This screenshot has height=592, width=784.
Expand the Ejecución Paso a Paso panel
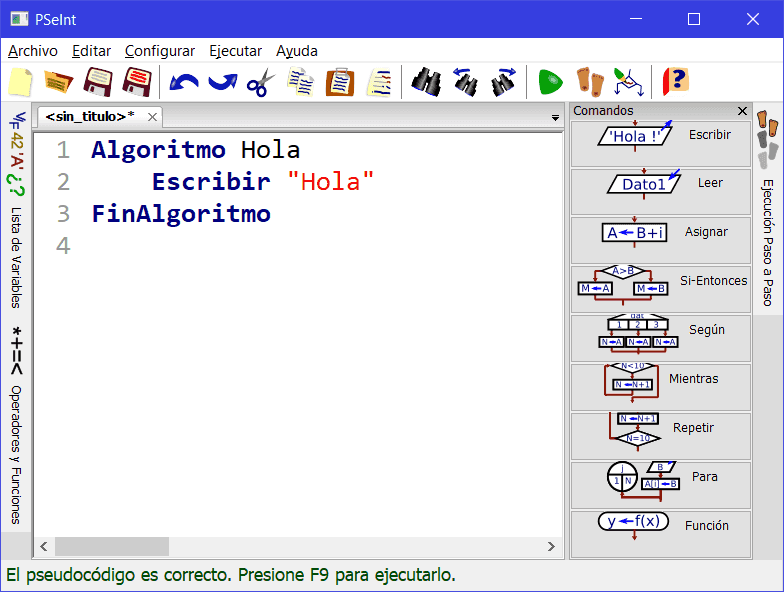coord(768,210)
